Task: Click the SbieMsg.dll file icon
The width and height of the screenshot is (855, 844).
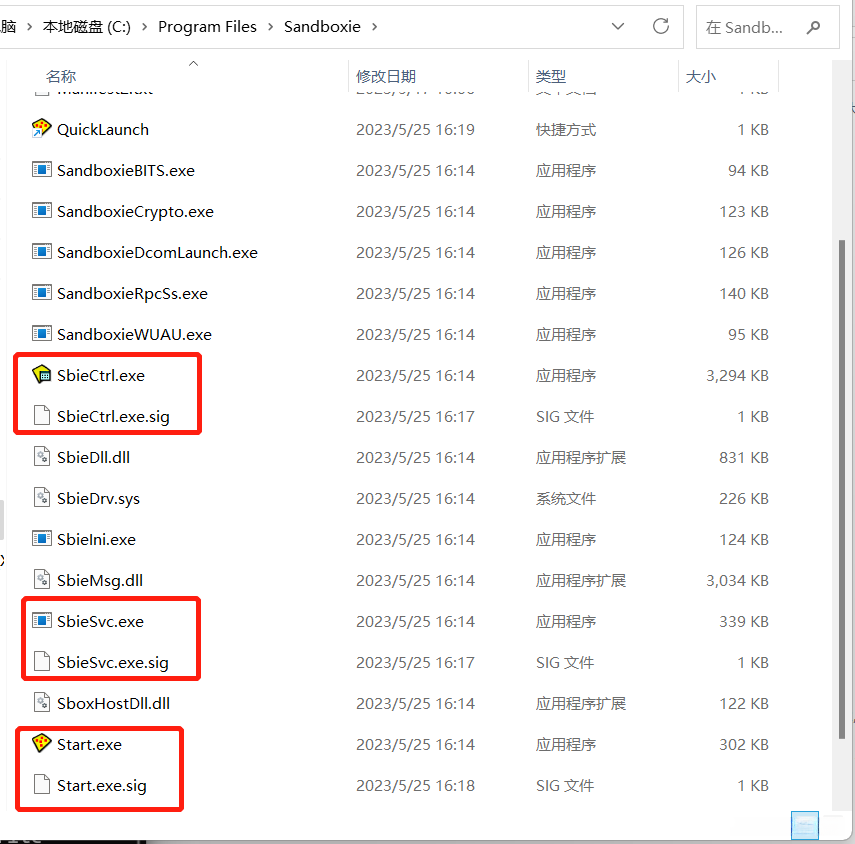Action: (x=41, y=580)
